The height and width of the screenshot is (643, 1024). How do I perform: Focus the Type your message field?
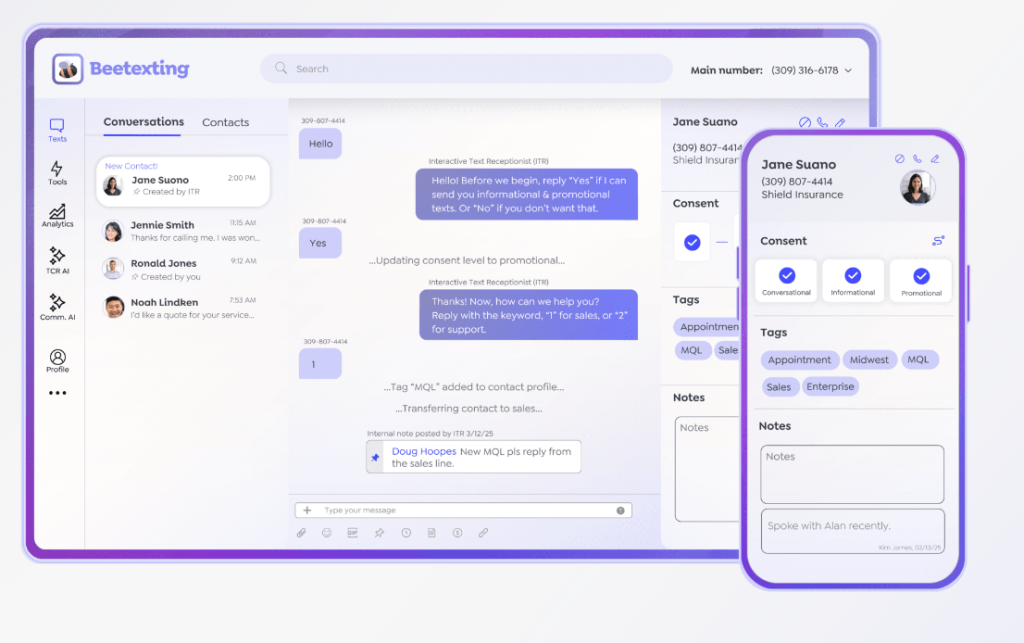(x=464, y=510)
